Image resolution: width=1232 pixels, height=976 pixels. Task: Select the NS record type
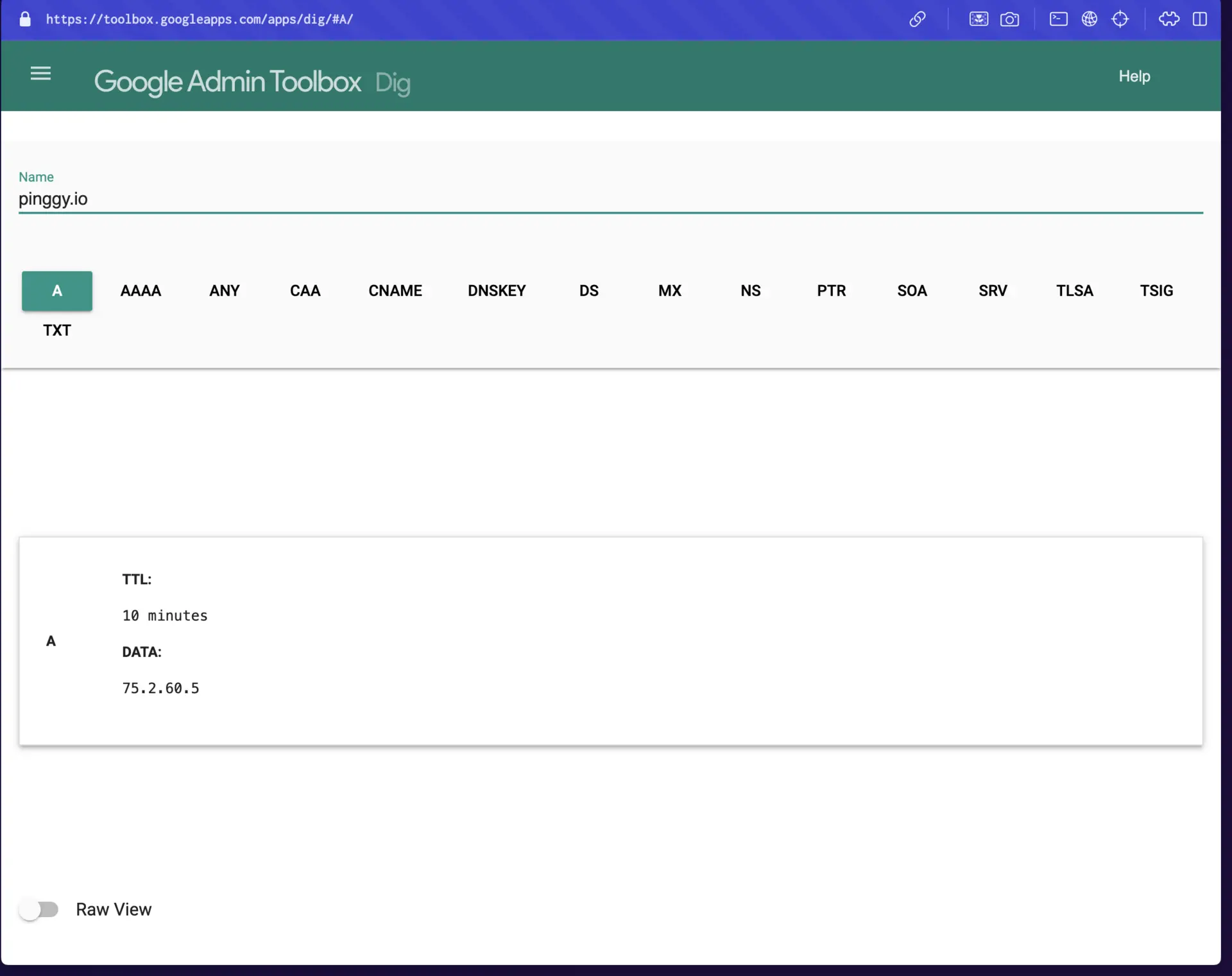[750, 290]
